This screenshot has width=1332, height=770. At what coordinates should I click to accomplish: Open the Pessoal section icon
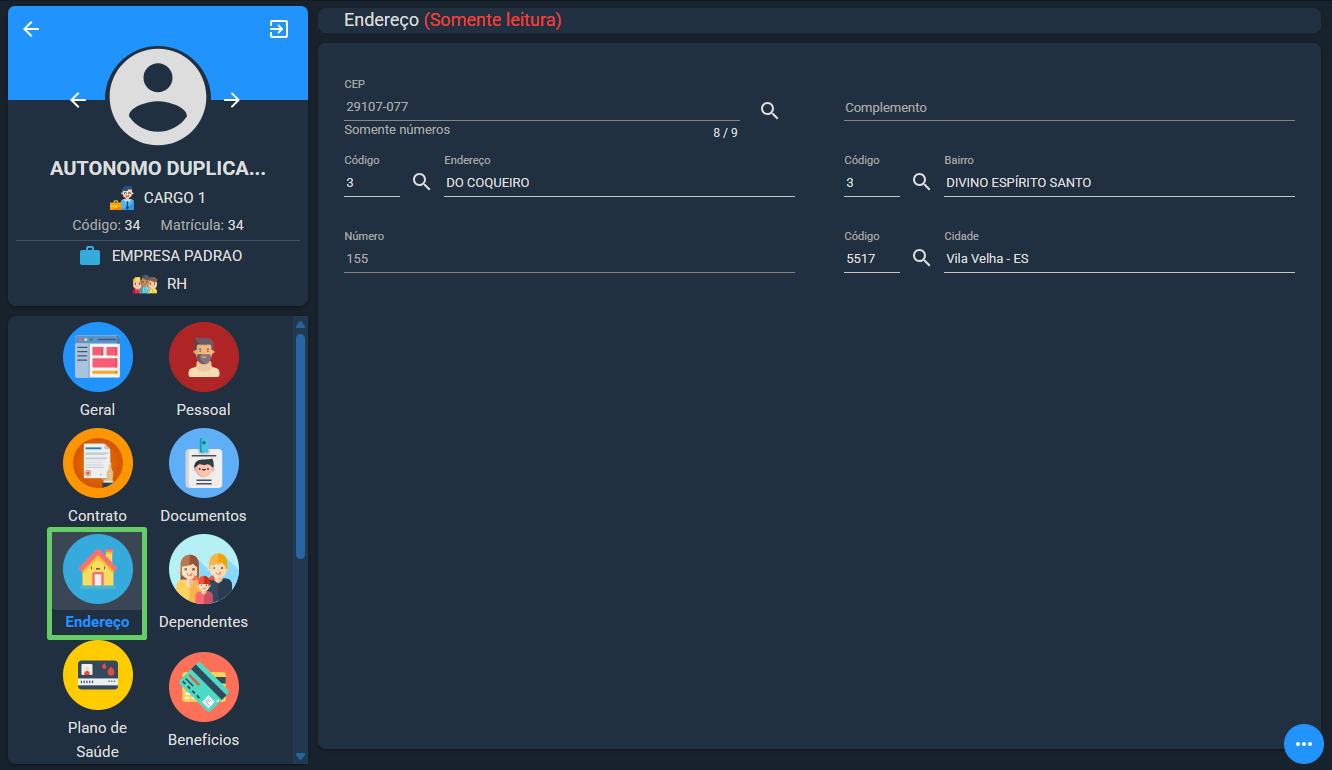(x=204, y=357)
